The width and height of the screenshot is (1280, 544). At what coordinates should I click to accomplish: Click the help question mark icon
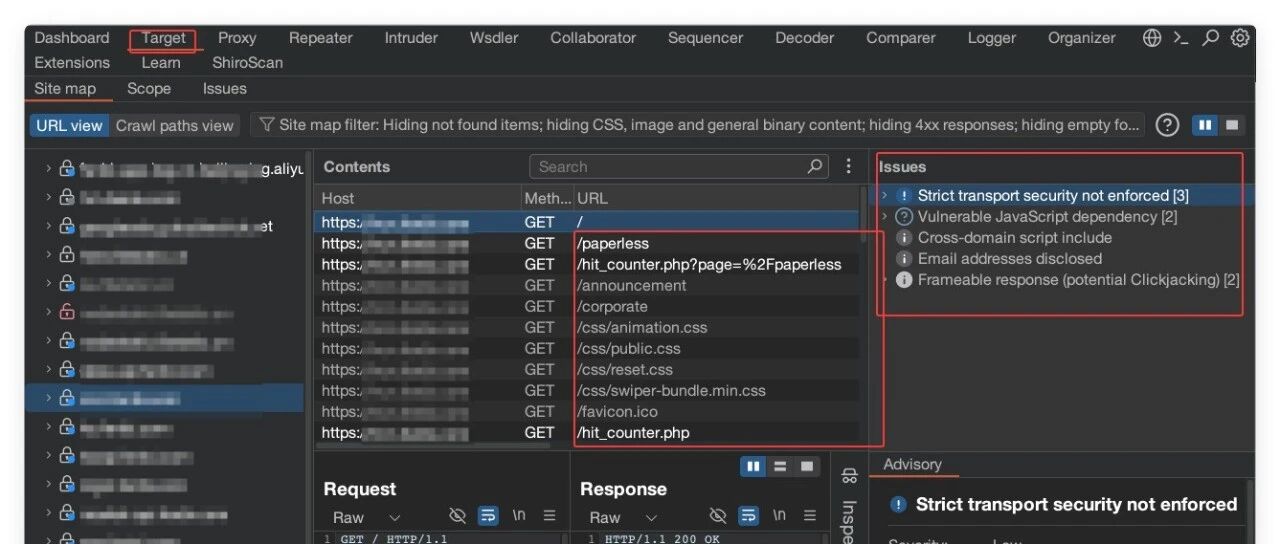coord(1167,125)
